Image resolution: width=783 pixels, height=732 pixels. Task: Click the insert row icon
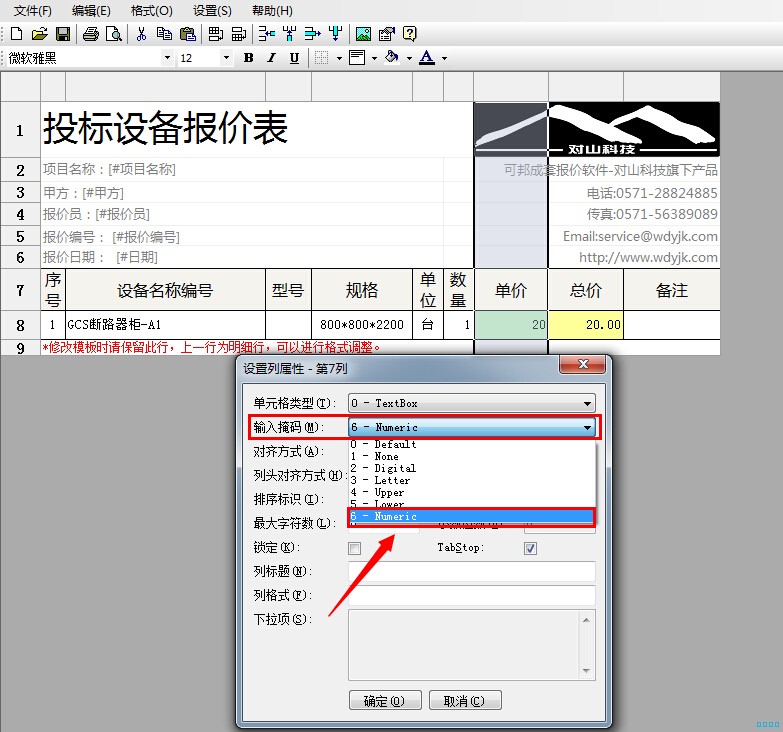(267, 34)
